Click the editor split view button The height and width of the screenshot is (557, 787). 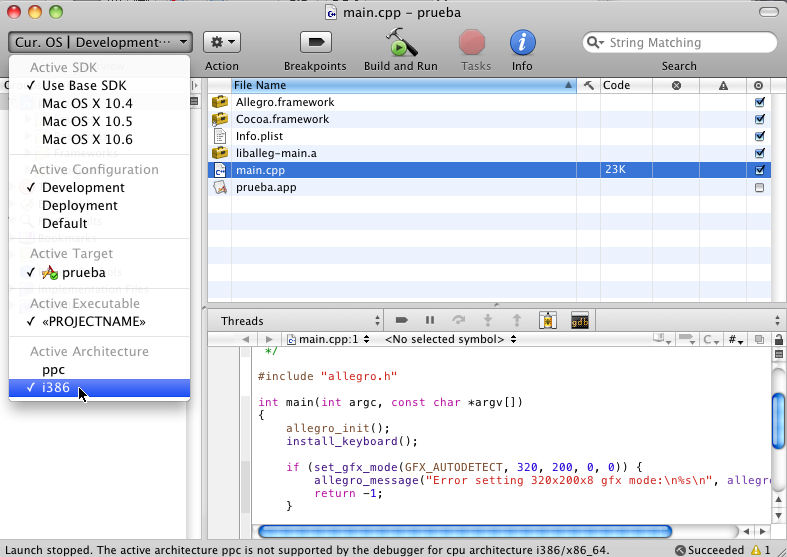point(778,354)
